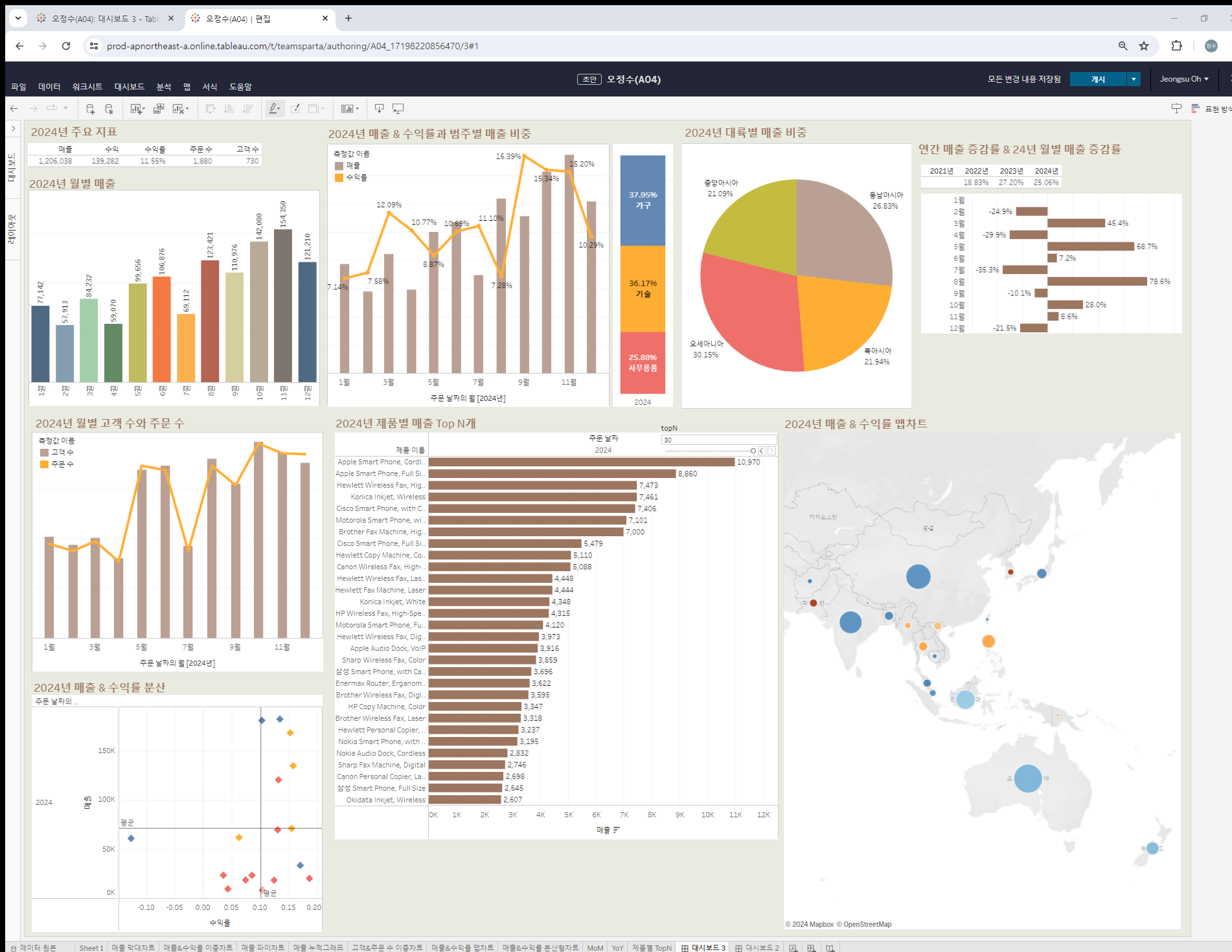The height and width of the screenshot is (952, 1232).
Task: Create a new story tab
Action: (830, 947)
